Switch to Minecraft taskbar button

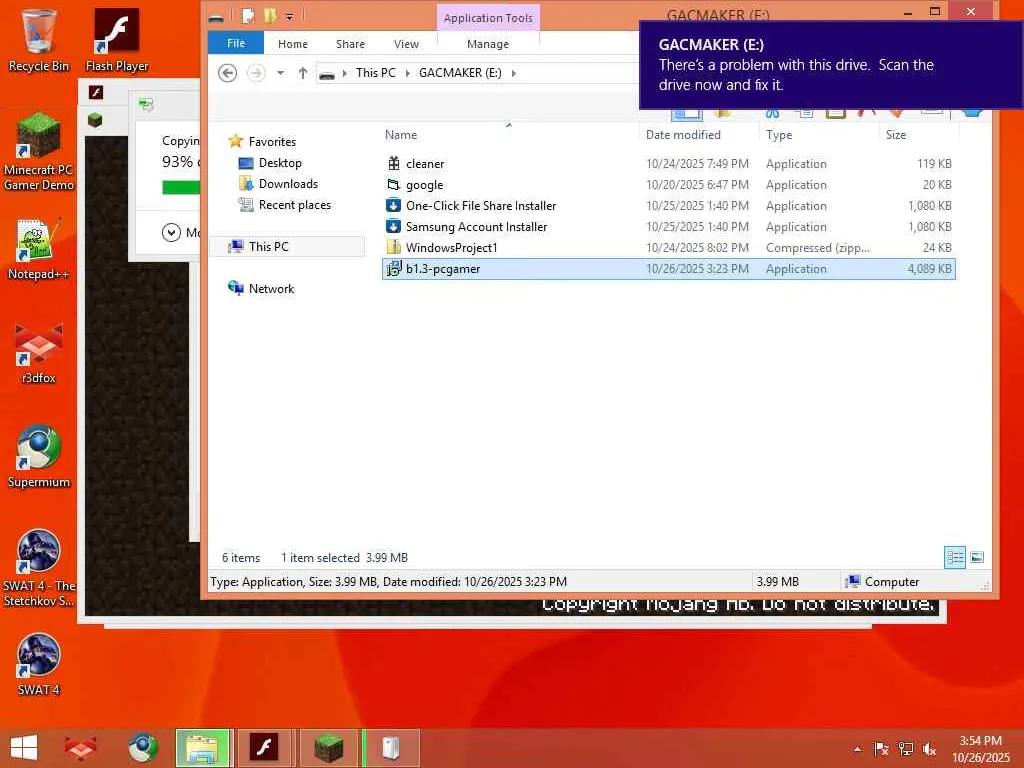point(328,748)
